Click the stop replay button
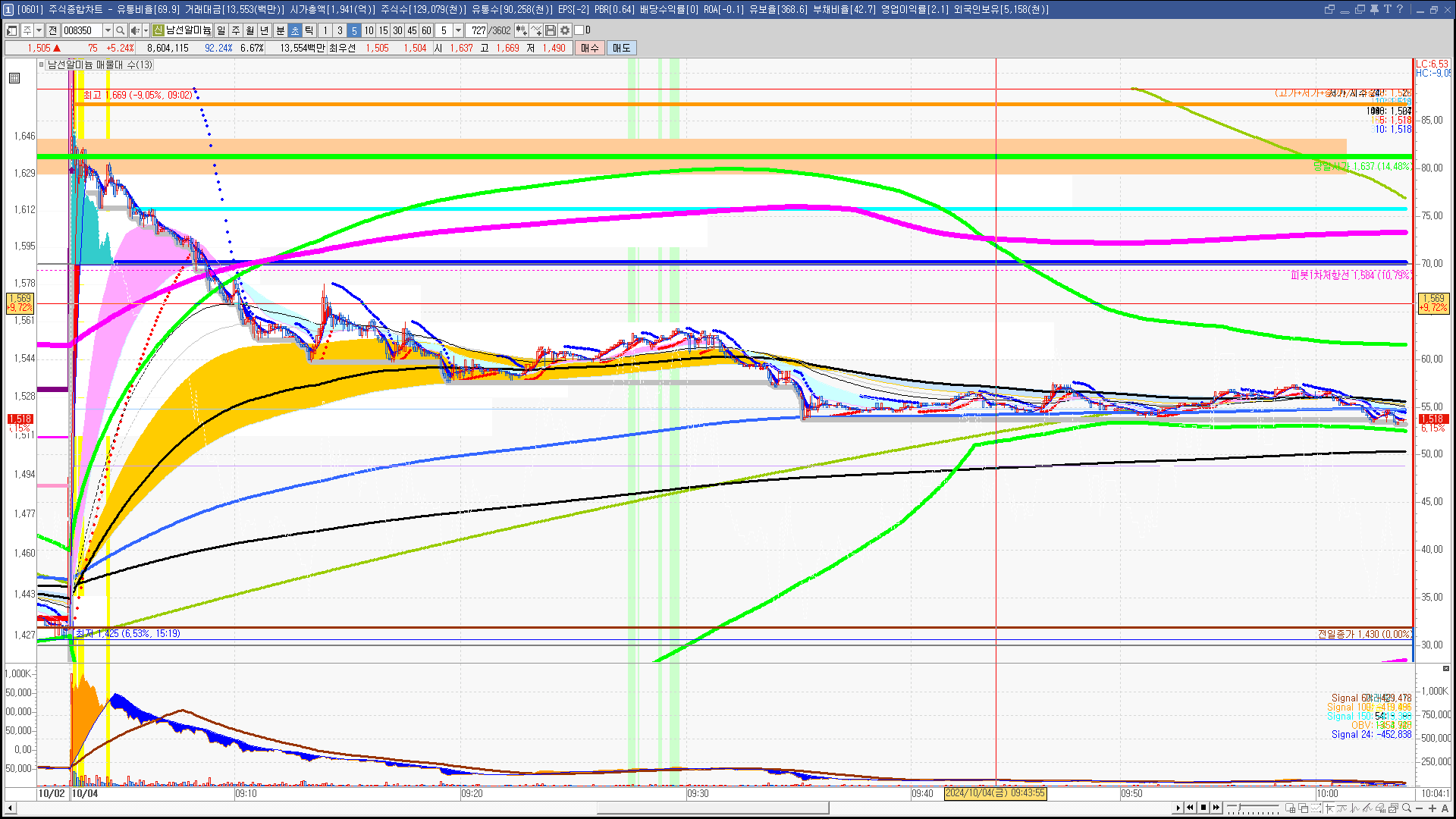 point(1203,808)
